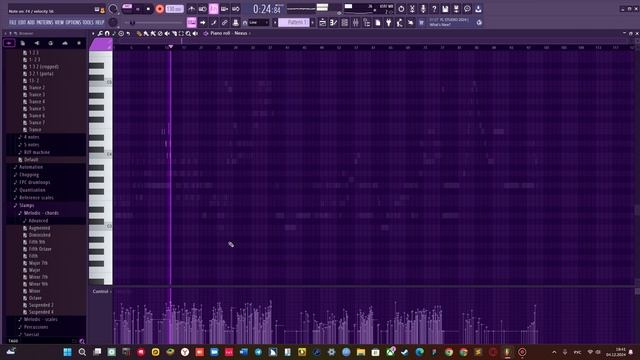Collapse the Melodic - chords folder
The height and width of the screenshot is (360, 640).
40,213
